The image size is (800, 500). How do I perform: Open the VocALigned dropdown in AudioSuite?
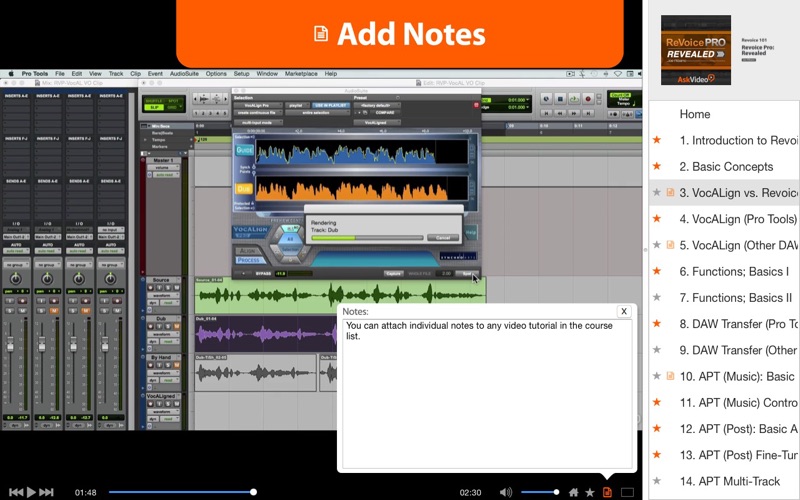(x=377, y=122)
